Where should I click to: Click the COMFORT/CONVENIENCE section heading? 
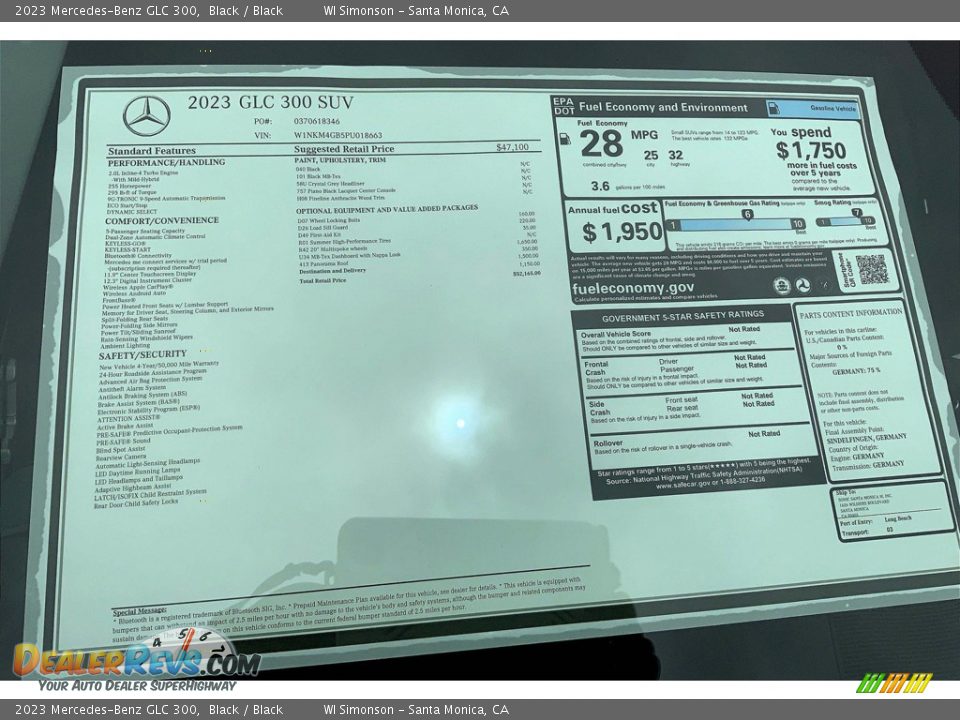point(162,220)
